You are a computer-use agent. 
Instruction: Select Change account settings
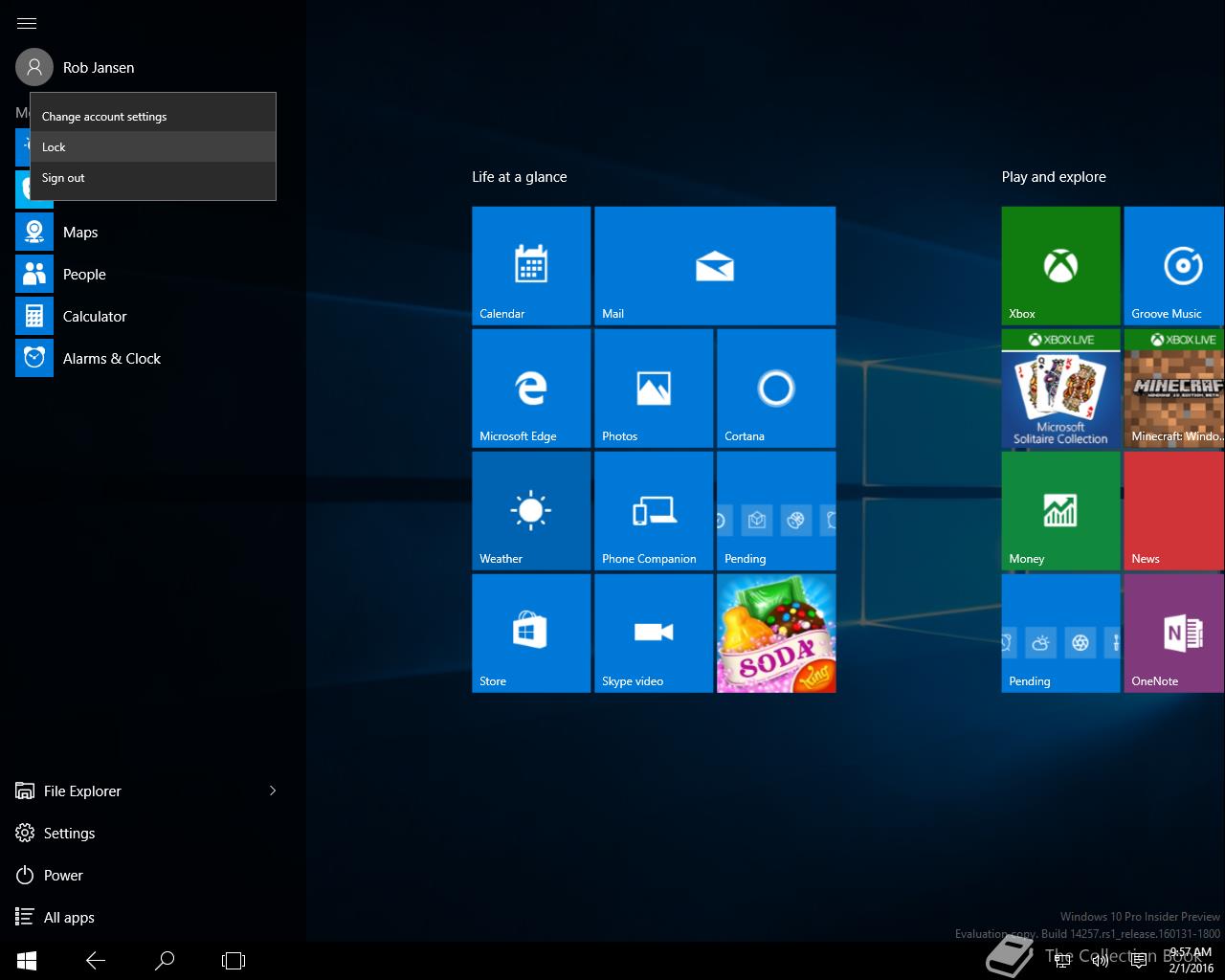click(x=153, y=116)
